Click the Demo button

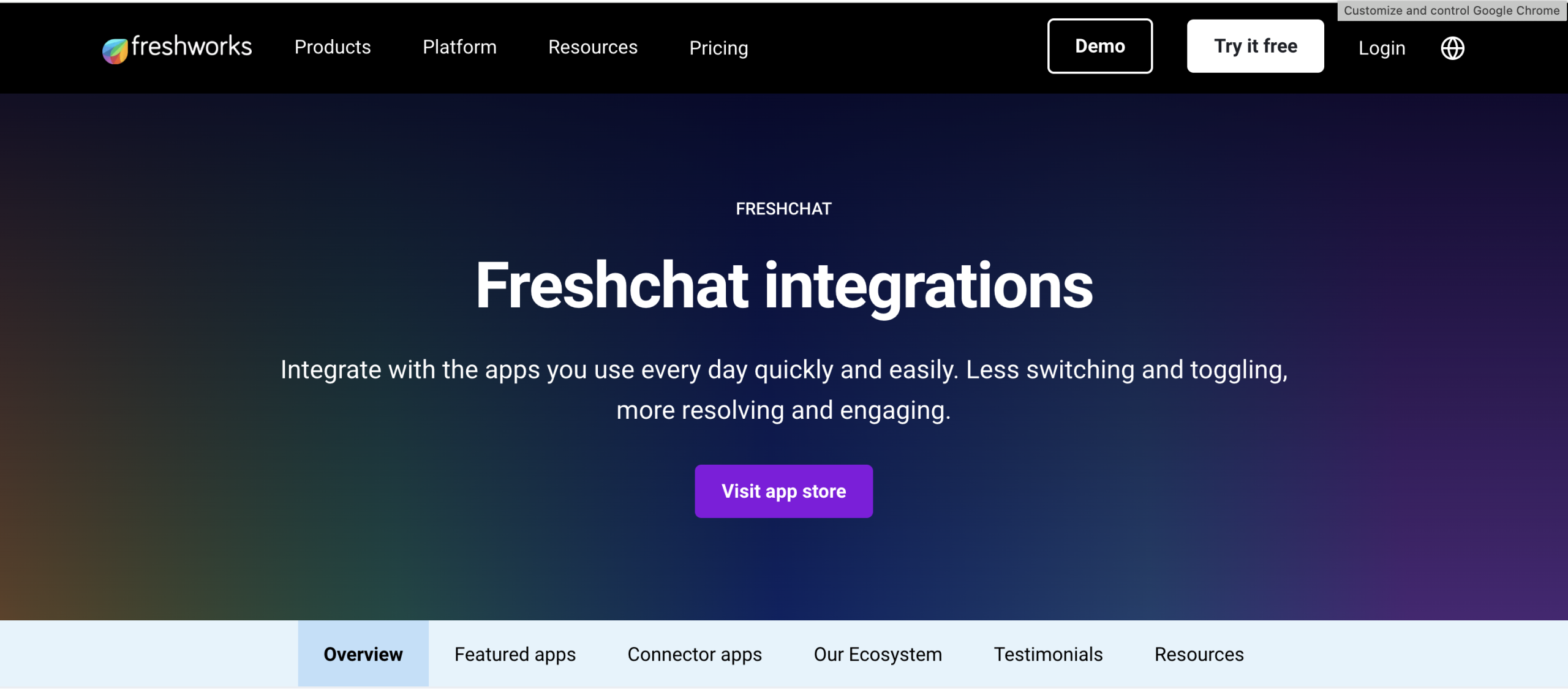pyautogui.click(x=1099, y=45)
